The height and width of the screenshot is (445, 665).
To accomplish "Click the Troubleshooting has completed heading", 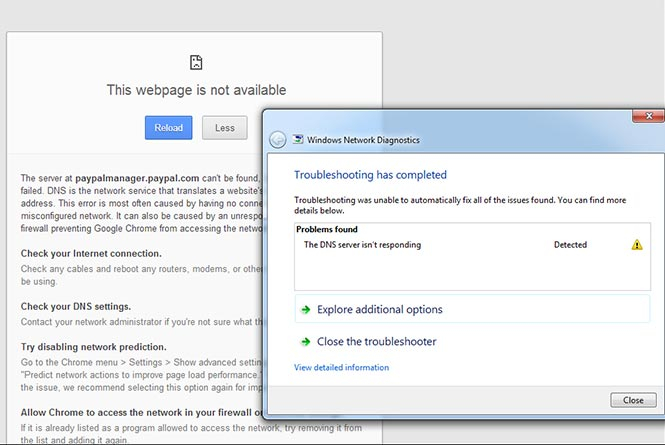I will click(370, 175).
